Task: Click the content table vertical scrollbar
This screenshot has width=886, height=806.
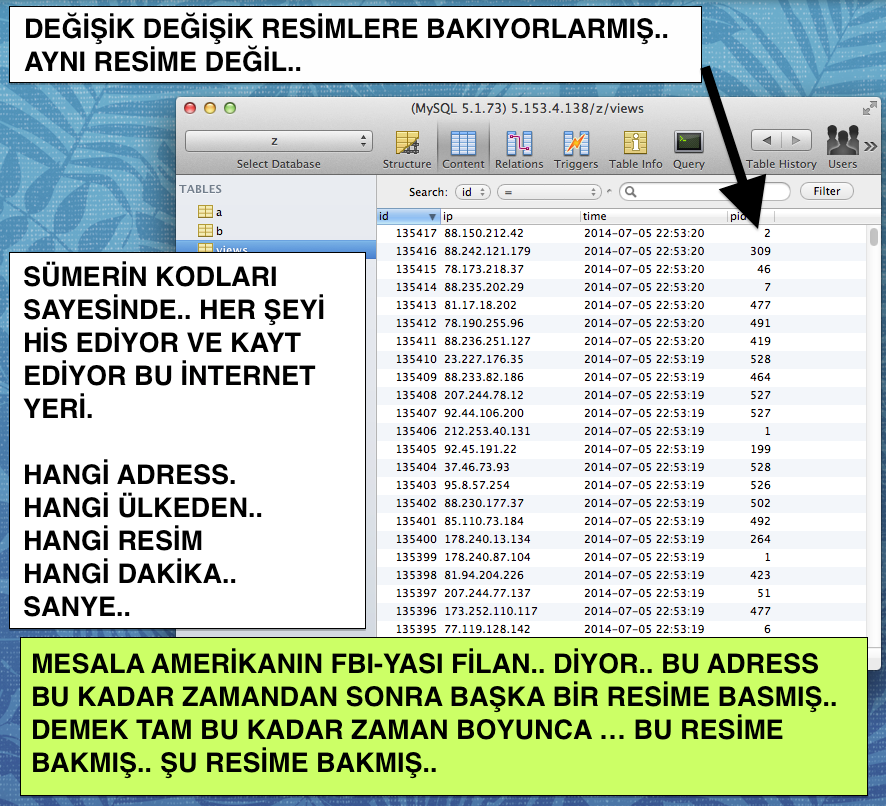Action: pos(874,236)
